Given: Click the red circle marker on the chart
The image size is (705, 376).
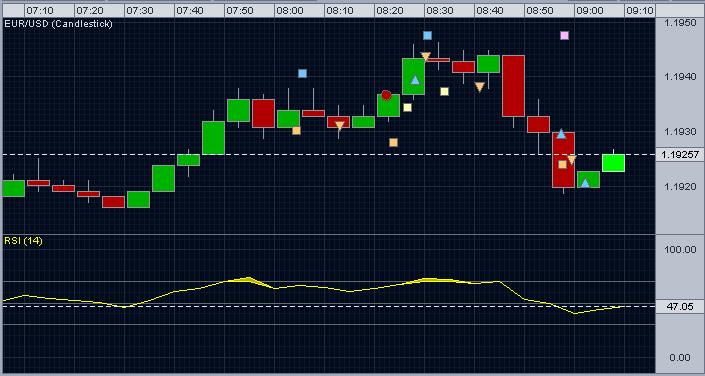Looking at the screenshot, I should coord(386,95).
